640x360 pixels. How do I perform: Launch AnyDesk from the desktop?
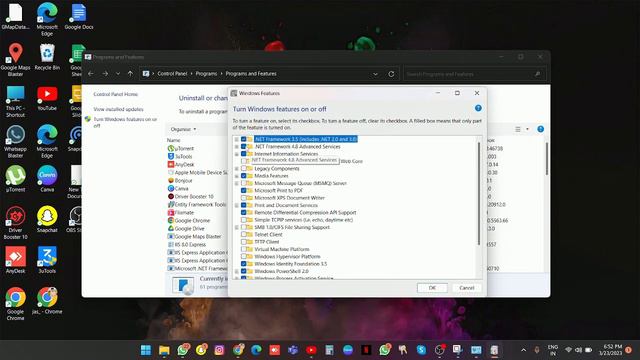pyautogui.click(x=16, y=260)
